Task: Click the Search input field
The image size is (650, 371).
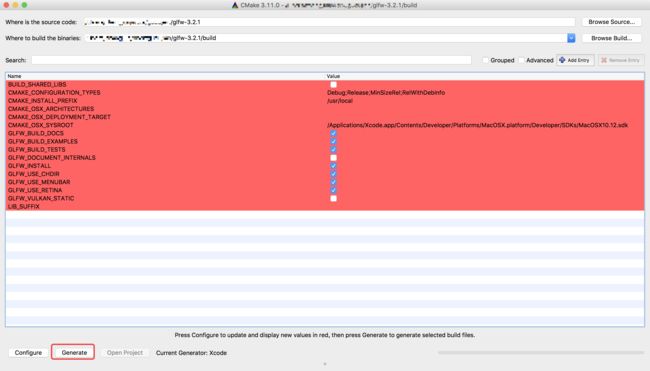Action: (x=251, y=60)
